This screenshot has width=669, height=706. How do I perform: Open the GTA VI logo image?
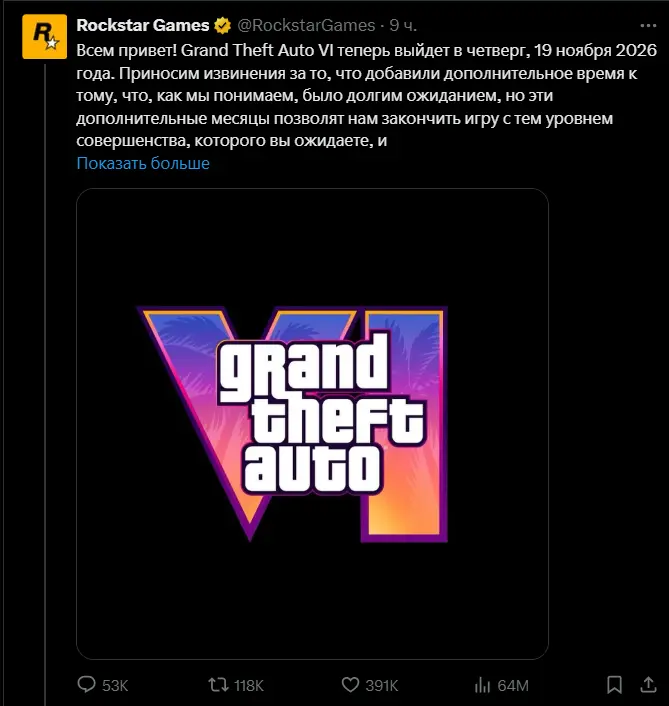pyautogui.click(x=312, y=424)
